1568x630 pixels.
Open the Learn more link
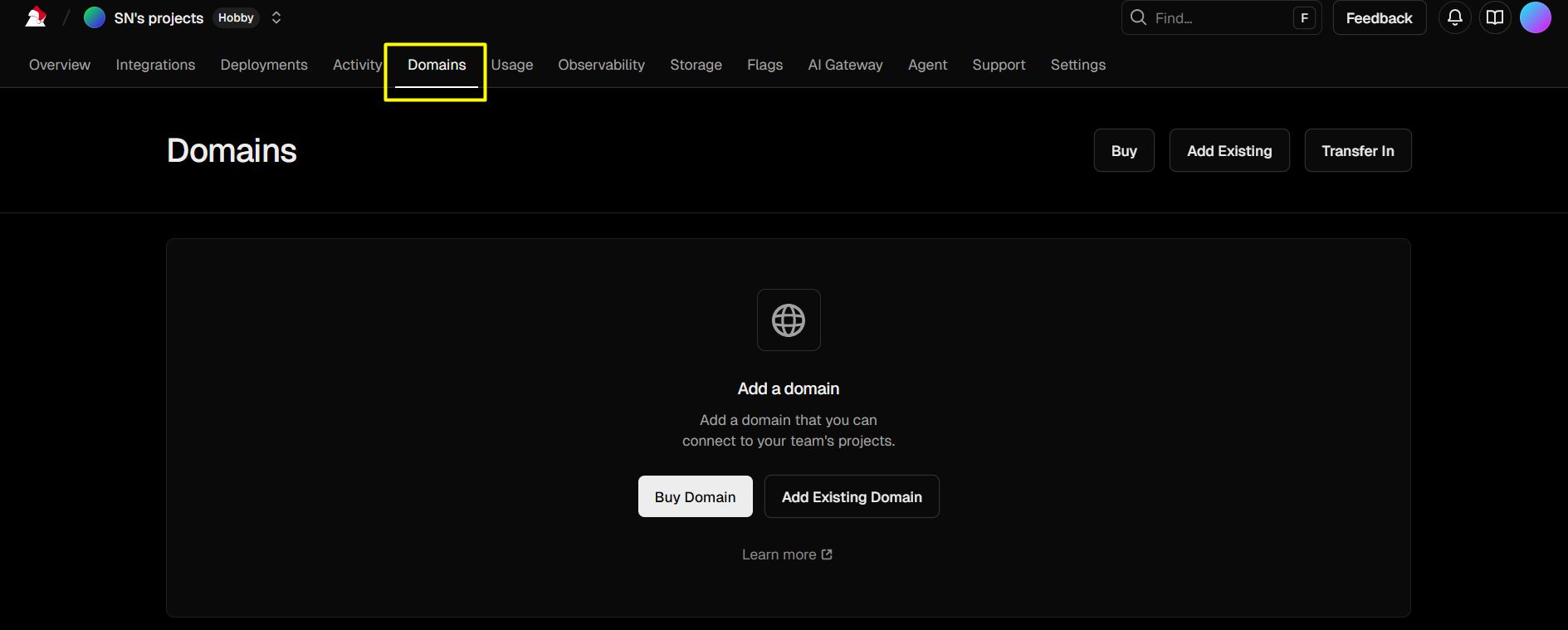(x=787, y=554)
